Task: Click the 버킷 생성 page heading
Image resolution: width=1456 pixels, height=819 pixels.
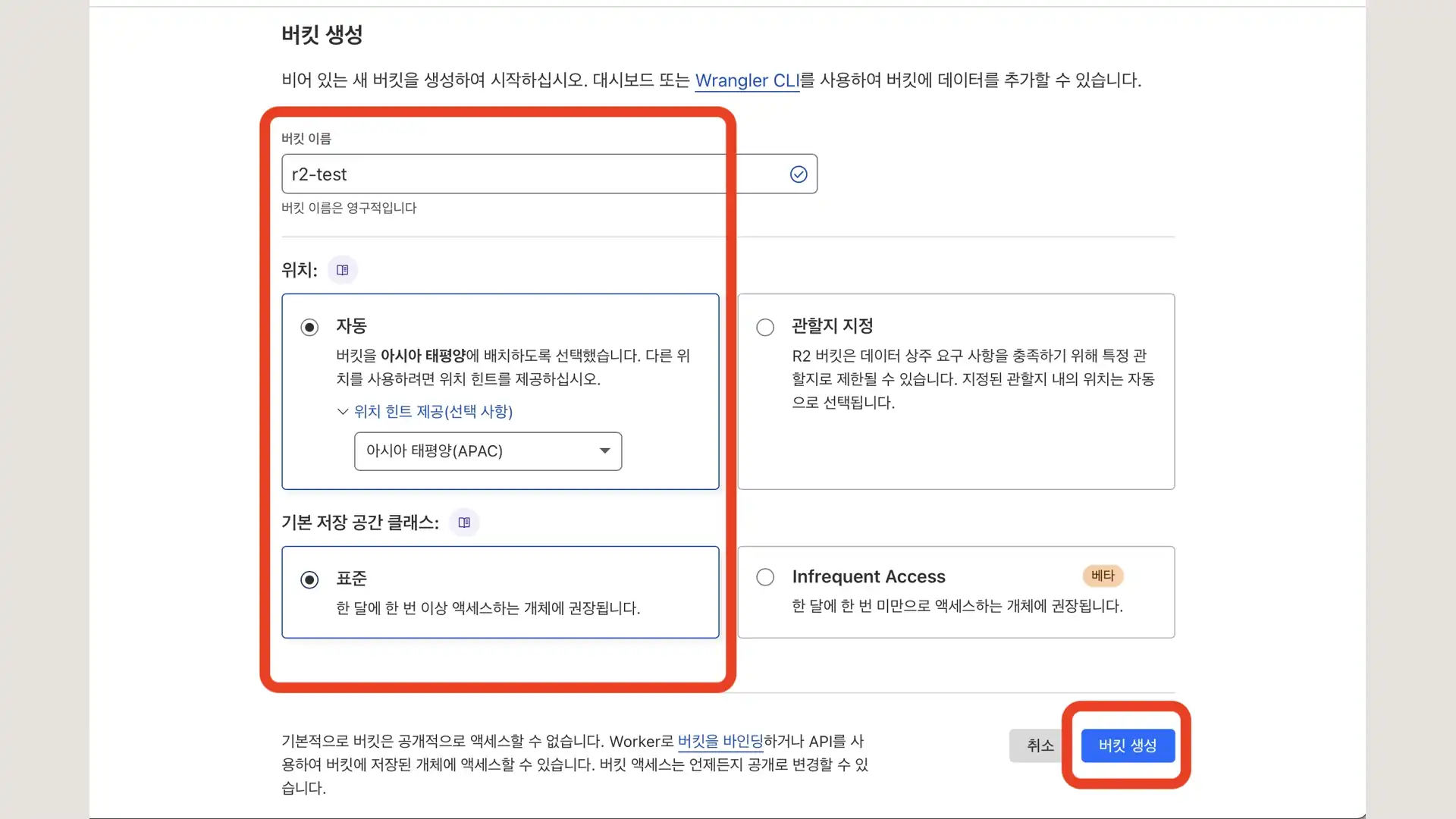Action: [322, 34]
